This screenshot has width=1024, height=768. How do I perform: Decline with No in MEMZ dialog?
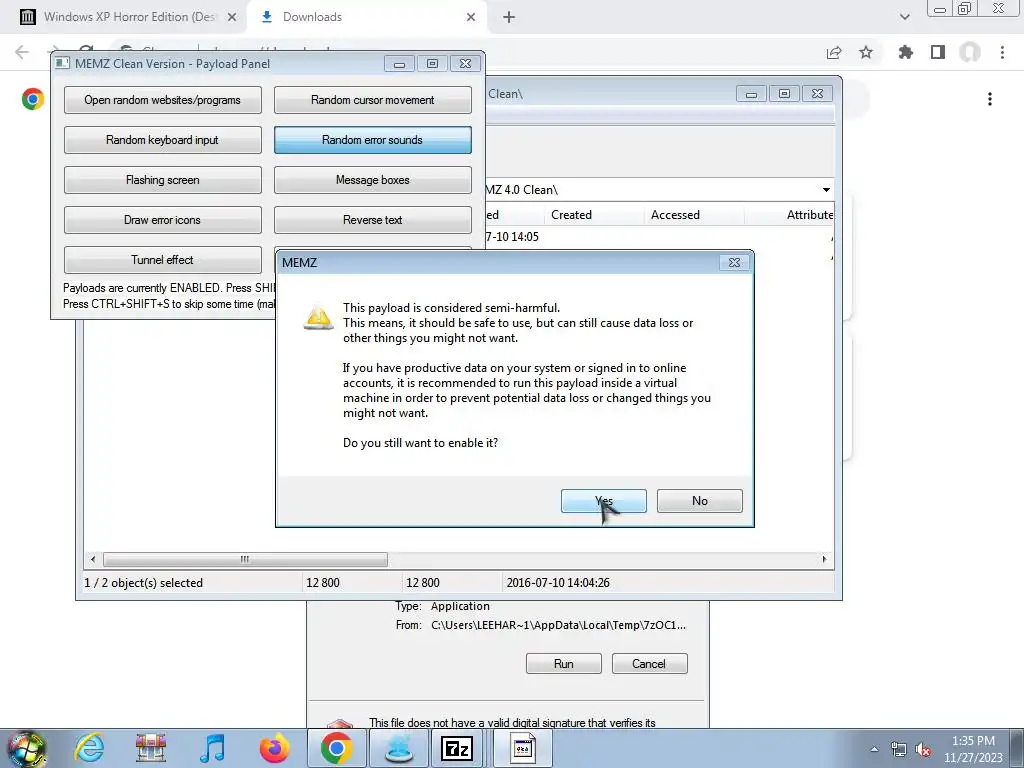(x=699, y=501)
